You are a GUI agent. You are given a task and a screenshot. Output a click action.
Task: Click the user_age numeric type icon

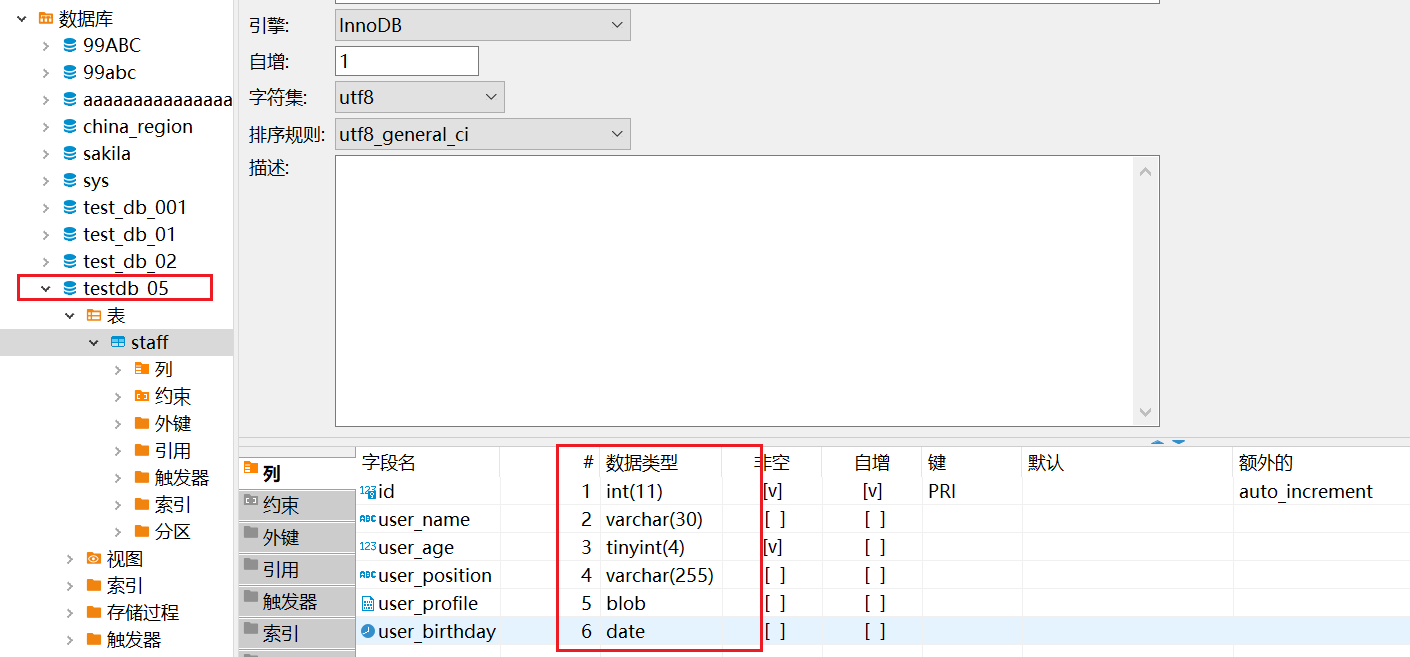coord(367,547)
